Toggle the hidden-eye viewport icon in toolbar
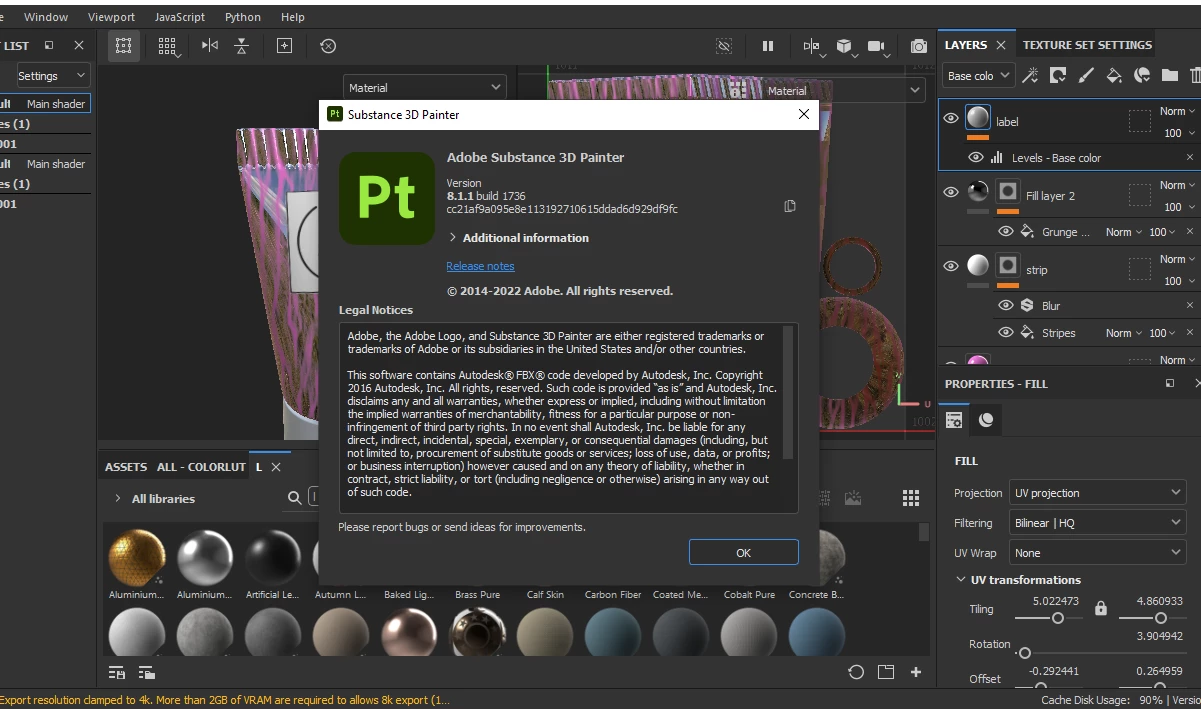This screenshot has height=709, width=1201. [x=725, y=46]
